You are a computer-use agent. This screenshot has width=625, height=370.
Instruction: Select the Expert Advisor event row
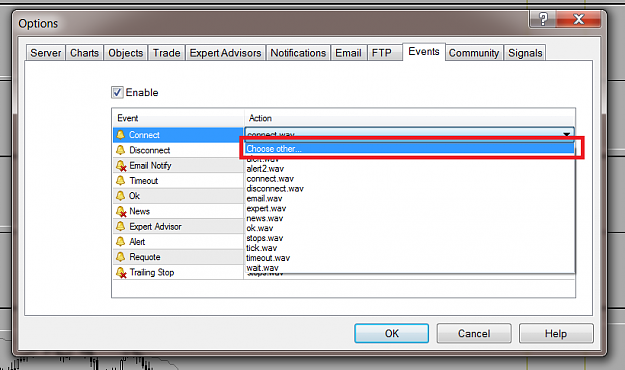[178, 226]
